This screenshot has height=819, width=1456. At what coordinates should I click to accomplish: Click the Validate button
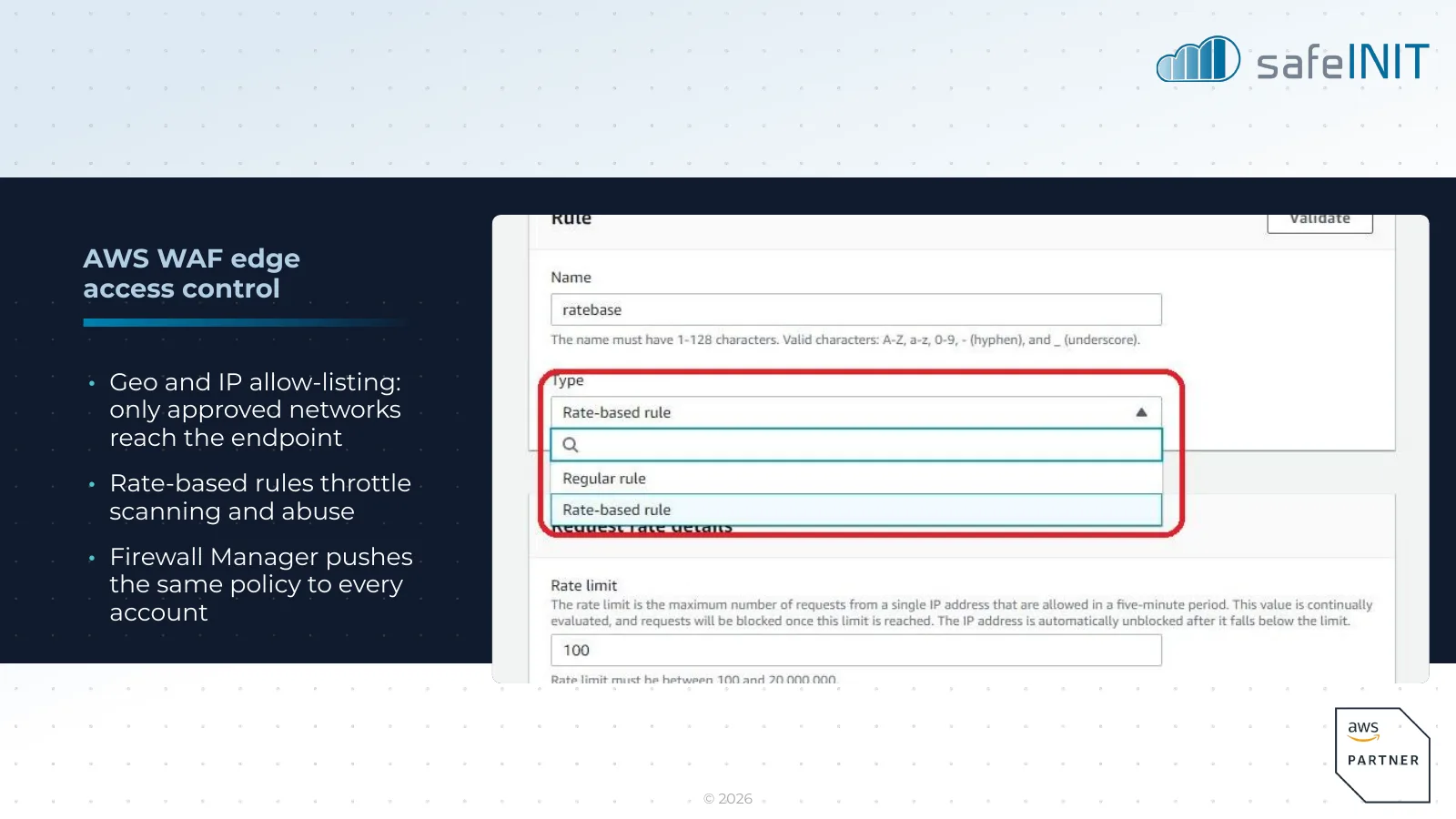click(x=1319, y=223)
